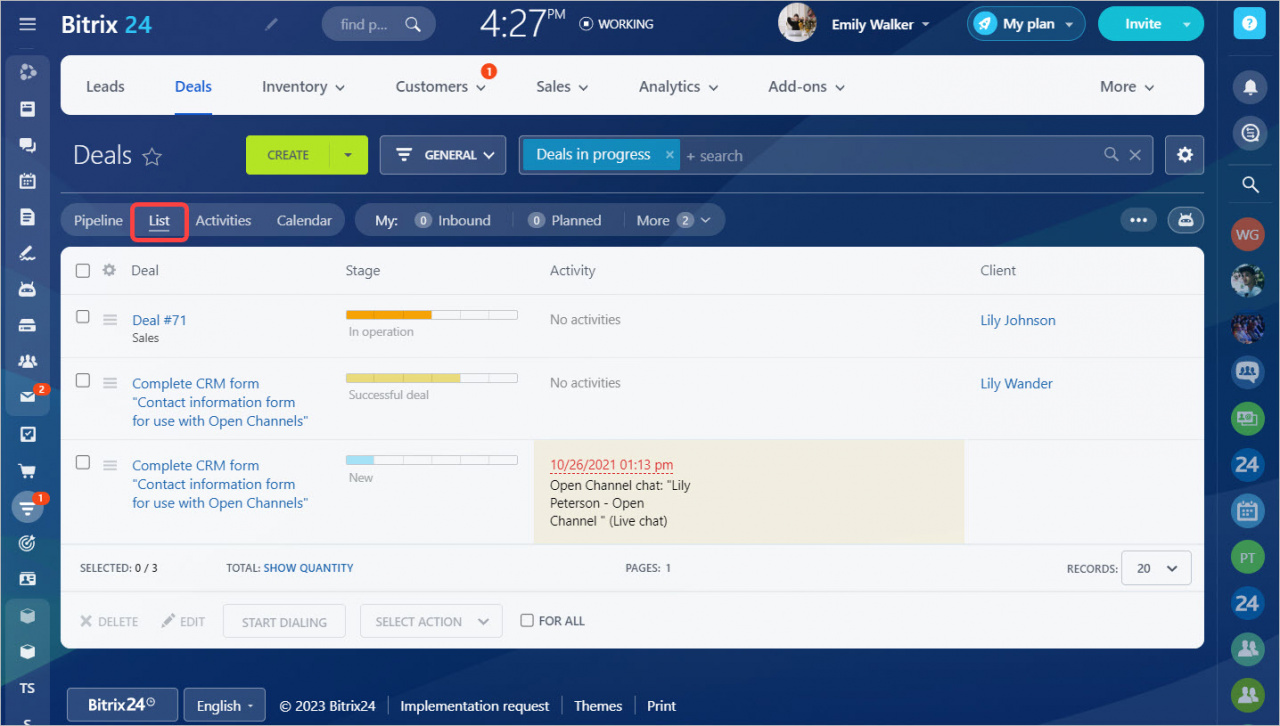Click the Invite button

click(1142, 24)
